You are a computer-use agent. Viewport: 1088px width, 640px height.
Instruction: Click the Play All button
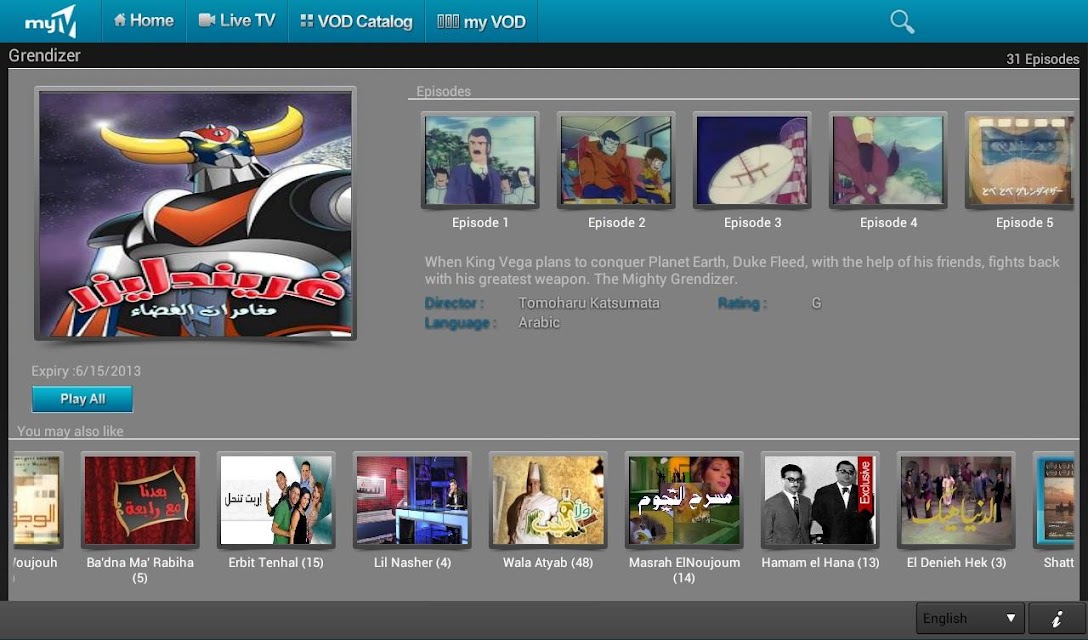83,399
